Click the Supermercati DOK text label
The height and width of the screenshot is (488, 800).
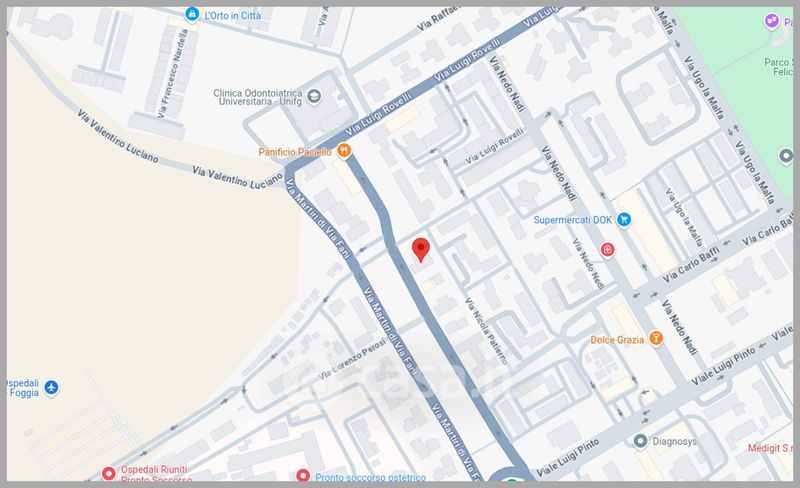click(x=572, y=220)
